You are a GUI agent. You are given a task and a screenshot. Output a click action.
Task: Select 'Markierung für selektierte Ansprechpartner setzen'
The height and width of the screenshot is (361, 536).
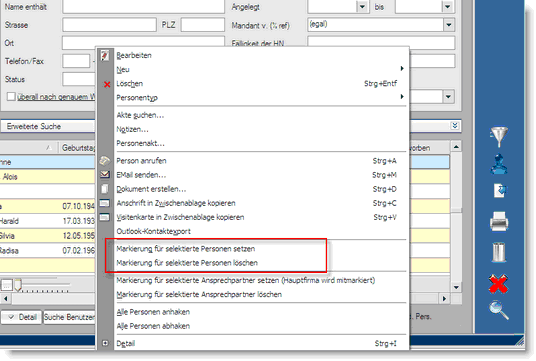[261, 280]
